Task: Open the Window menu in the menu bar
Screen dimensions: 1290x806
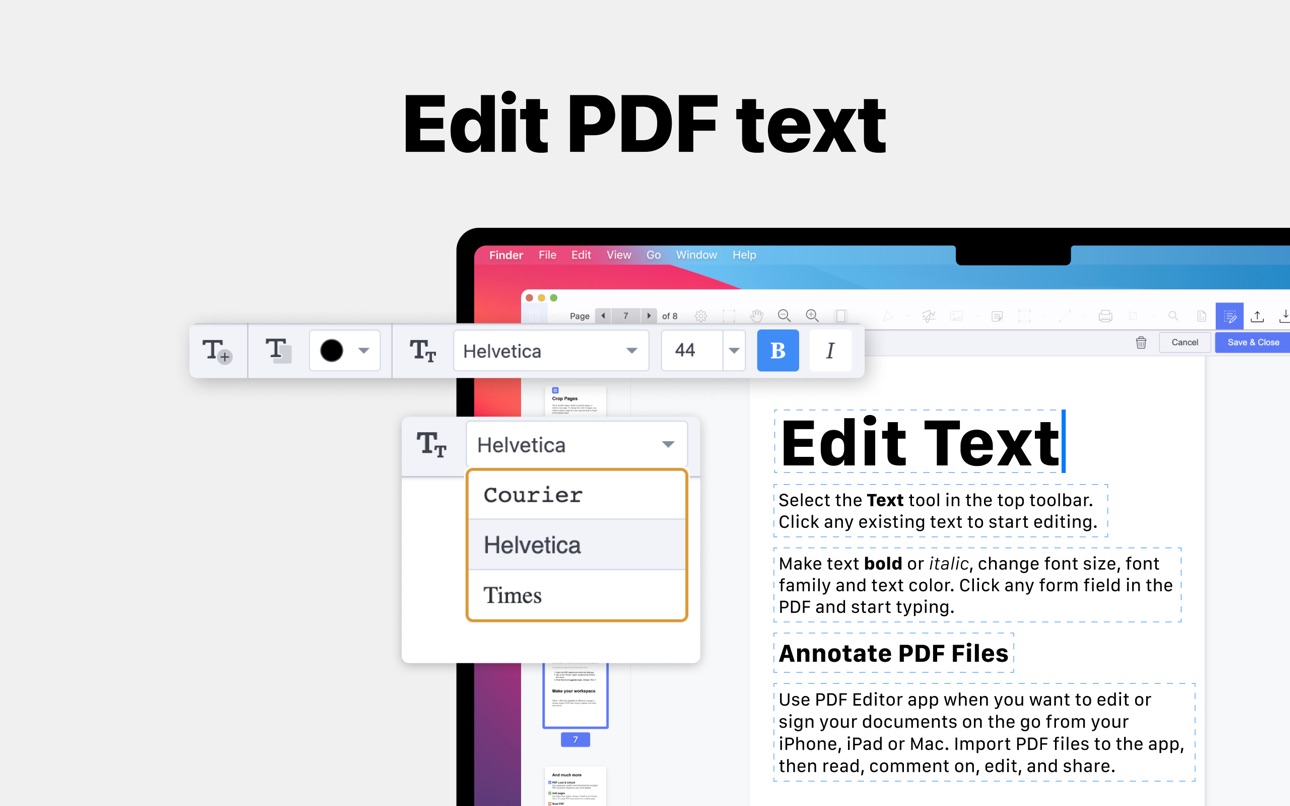Action: pos(696,255)
